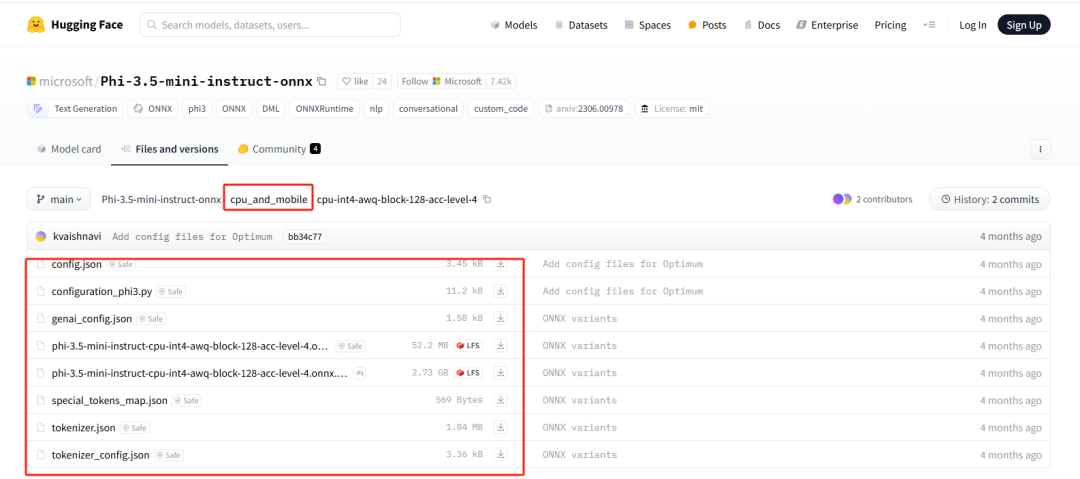The image size is (1080, 479).
Task: Open the kvaishnavi user profile
Action: pyautogui.click(x=77, y=236)
